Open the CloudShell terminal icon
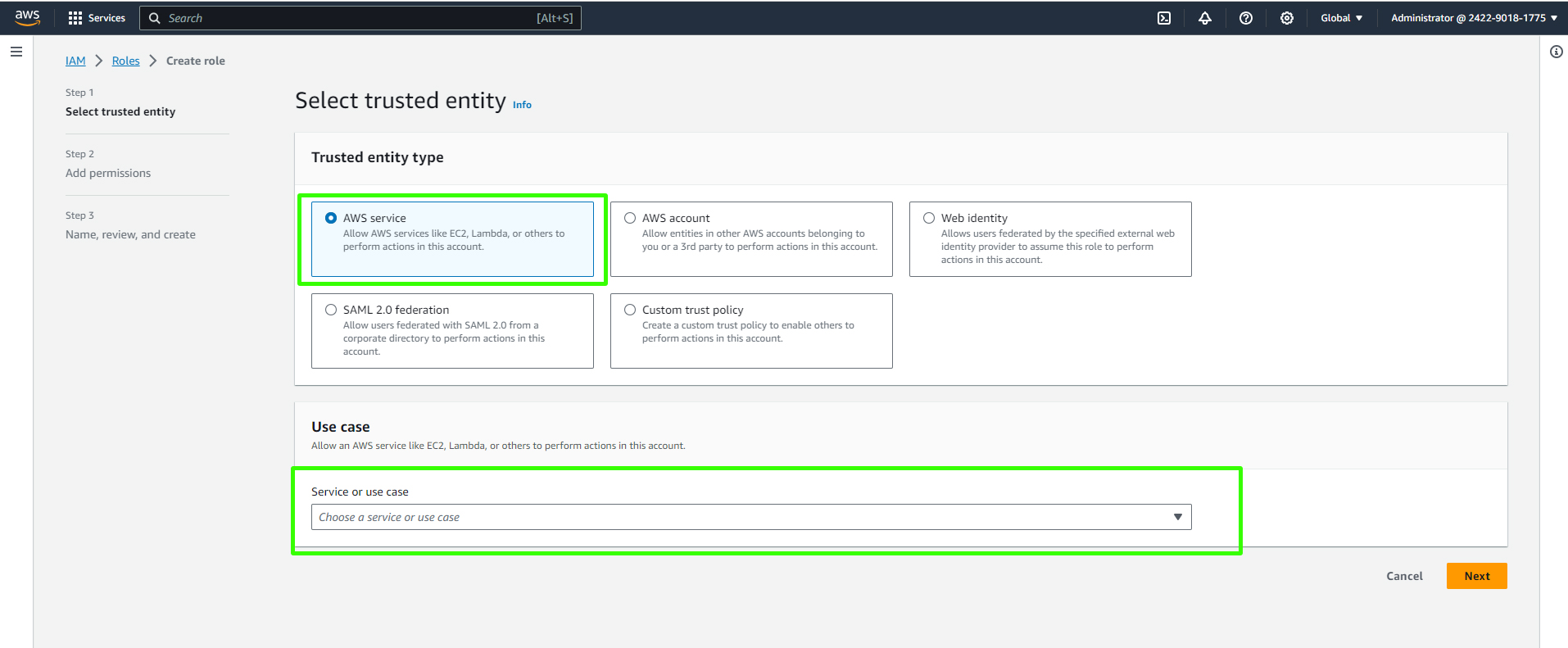 [1163, 18]
